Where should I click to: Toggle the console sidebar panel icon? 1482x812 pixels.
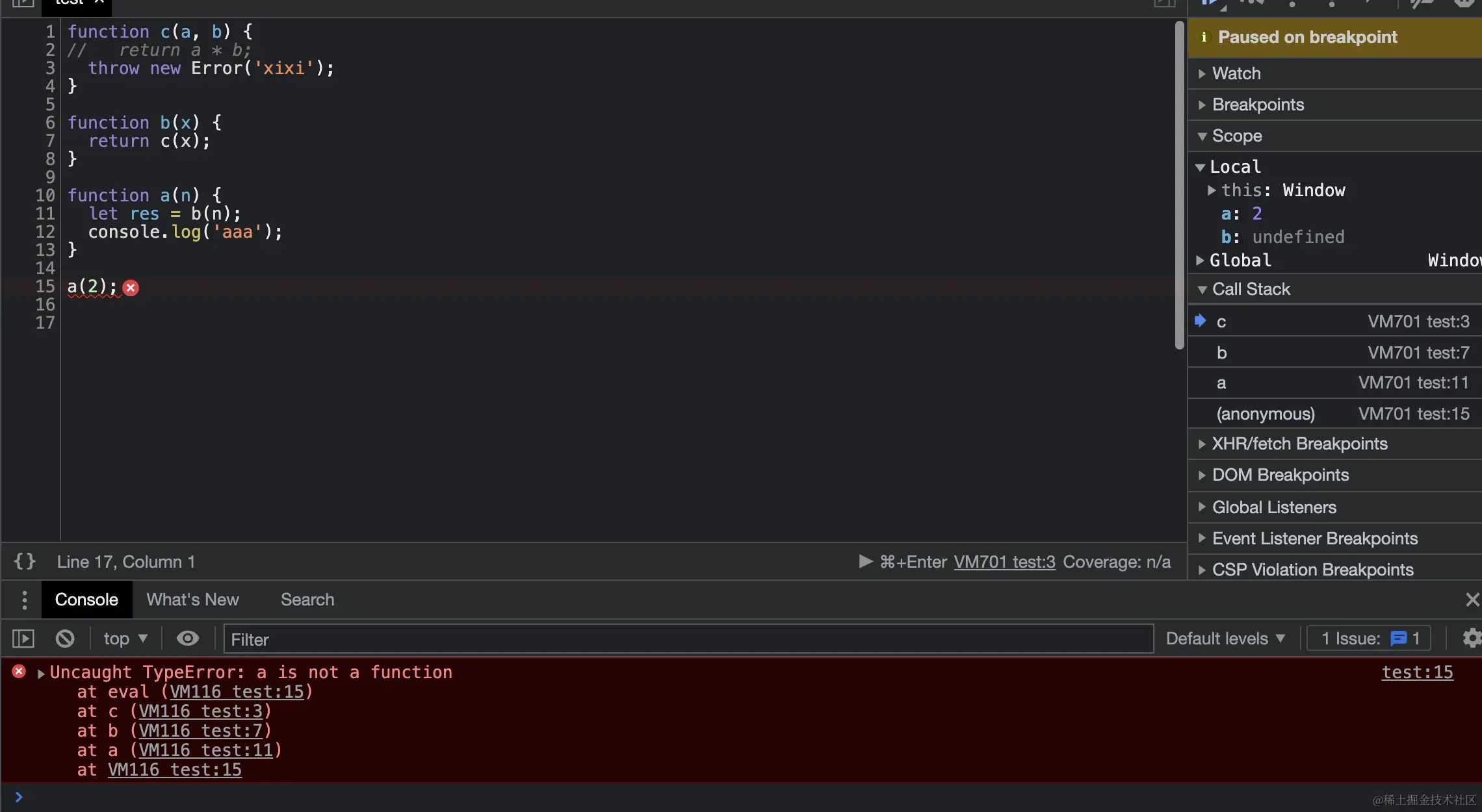click(23, 639)
